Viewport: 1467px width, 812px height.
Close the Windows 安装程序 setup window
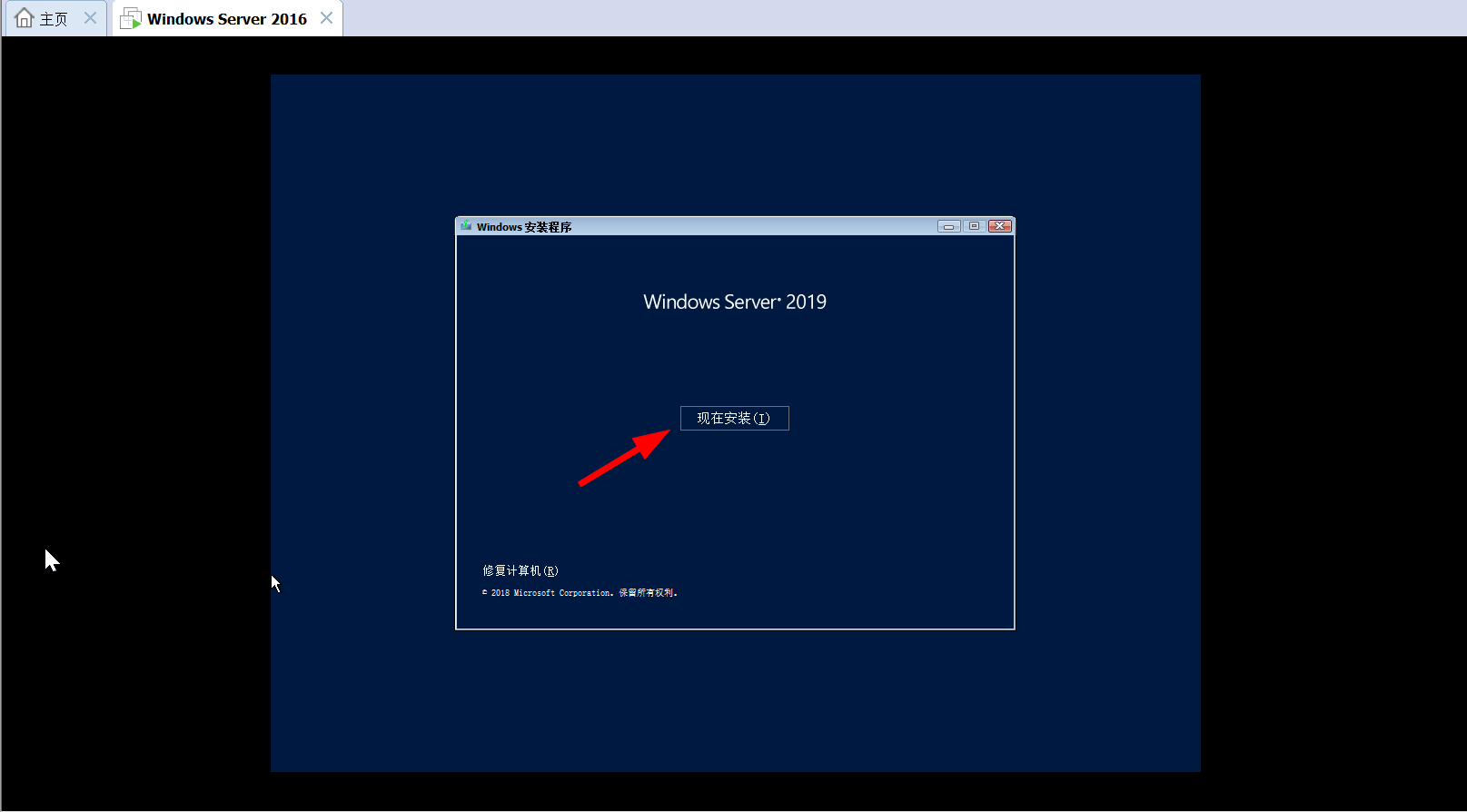[1000, 226]
